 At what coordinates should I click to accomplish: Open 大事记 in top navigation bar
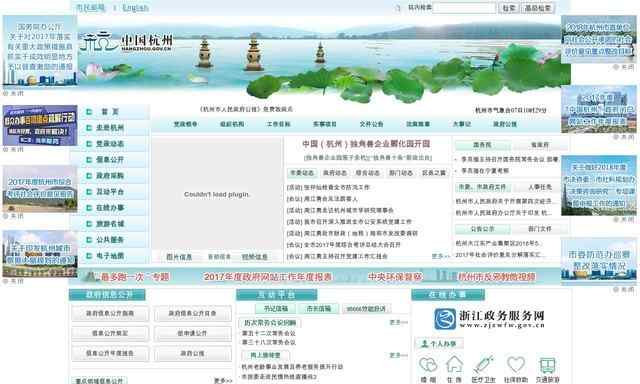click(x=462, y=124)
